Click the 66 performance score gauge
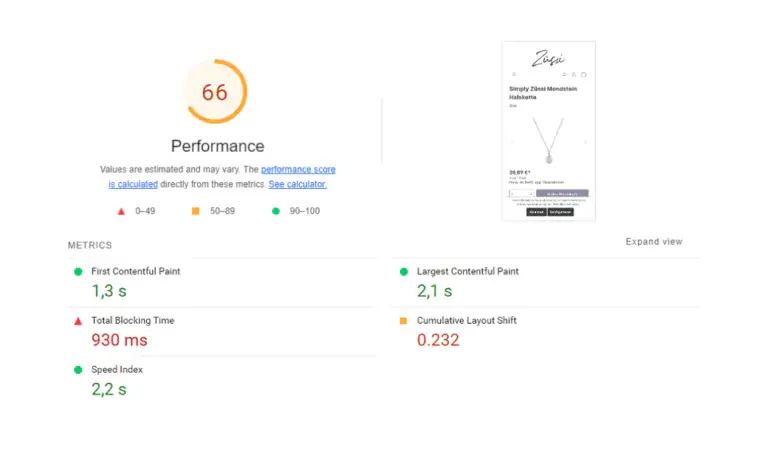The height and width of the screenshot is (450, 768). (215, 92)
